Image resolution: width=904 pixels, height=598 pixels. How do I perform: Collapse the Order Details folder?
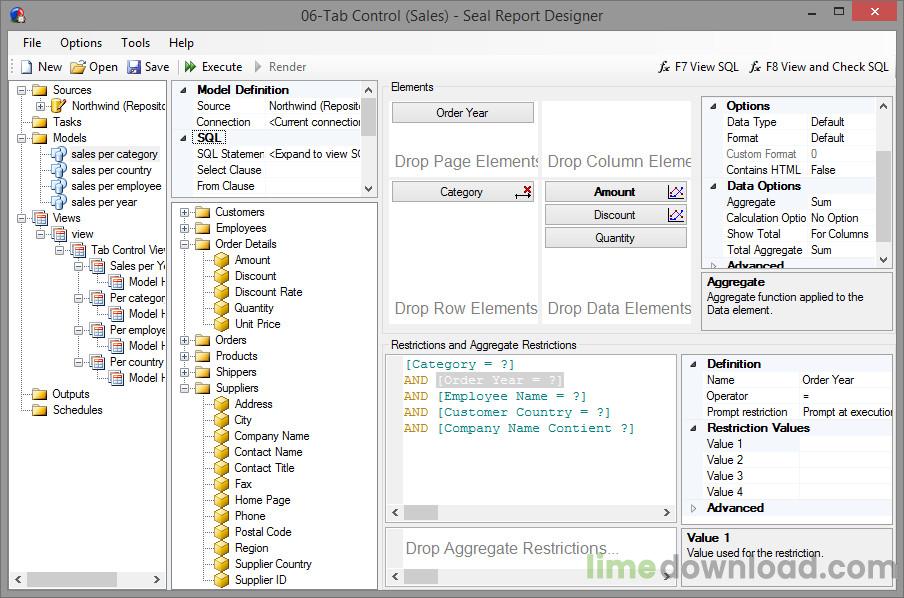click(184, 245)
